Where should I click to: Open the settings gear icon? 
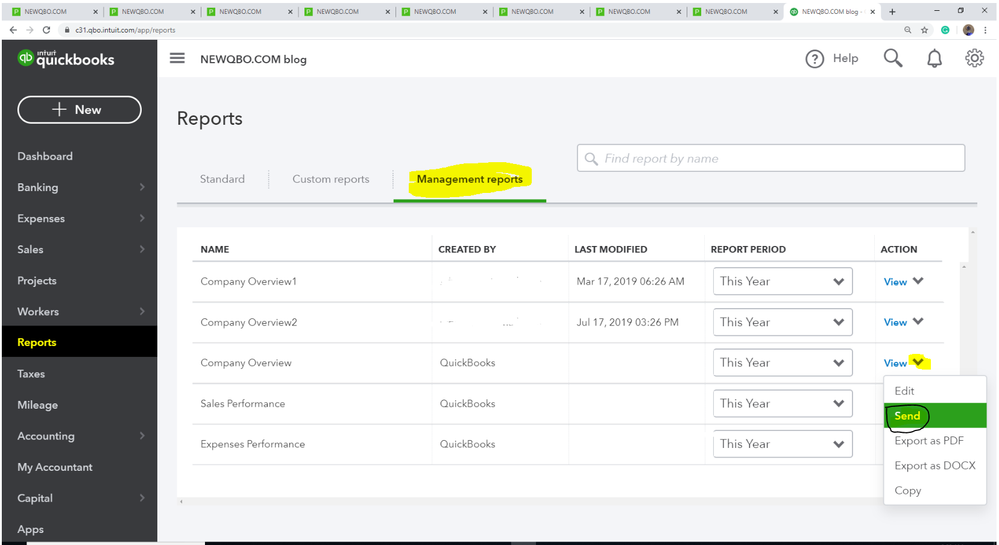(974, 58)
